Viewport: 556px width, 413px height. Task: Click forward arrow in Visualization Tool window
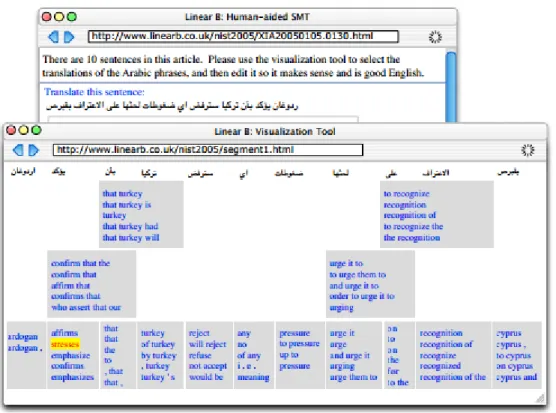34,150
